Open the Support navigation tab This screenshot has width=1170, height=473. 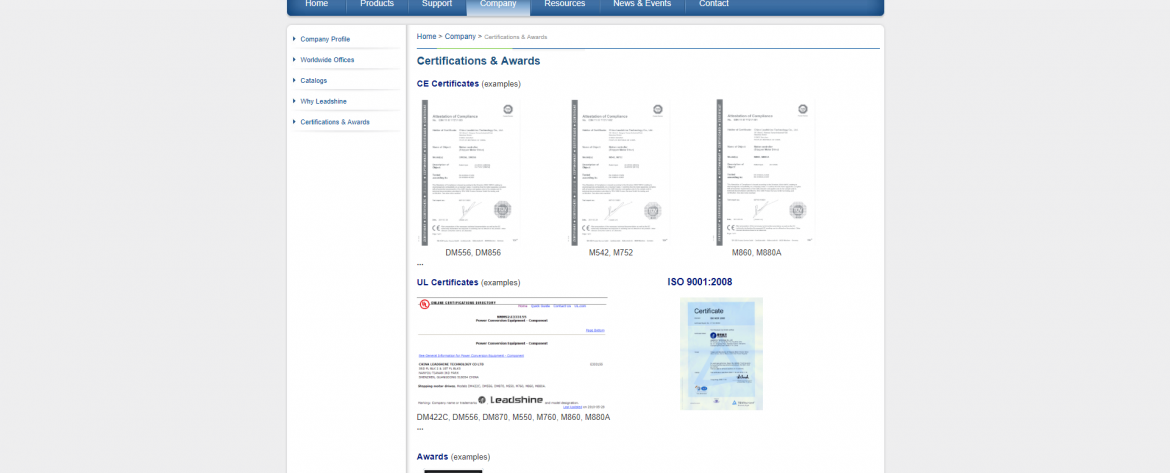[437, 4]
